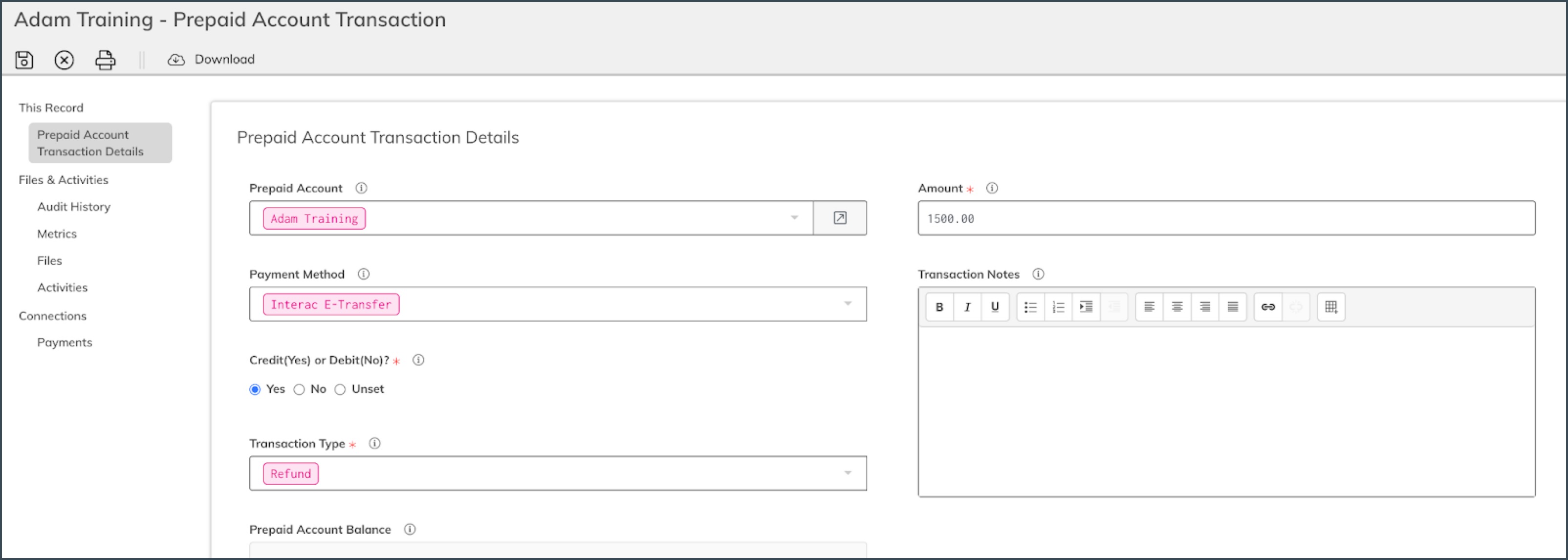Click info icon next to Prepaid Account
The image size is (1568, 560).
pos(361,188)
